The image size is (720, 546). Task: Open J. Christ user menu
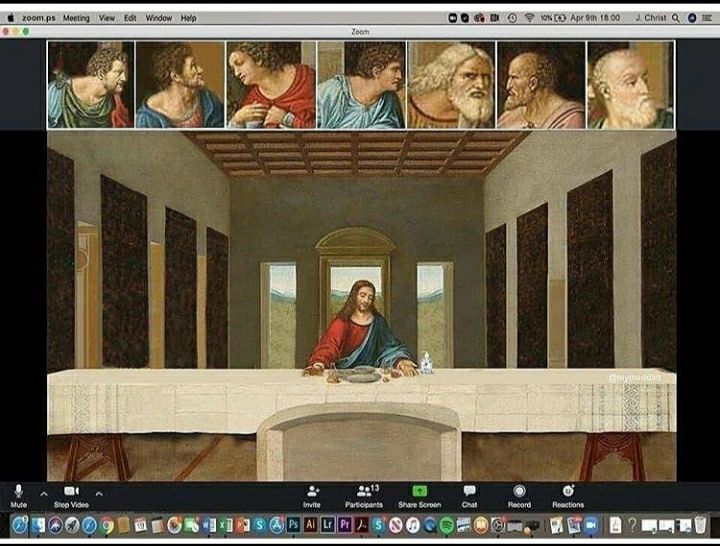click(651, 18)
